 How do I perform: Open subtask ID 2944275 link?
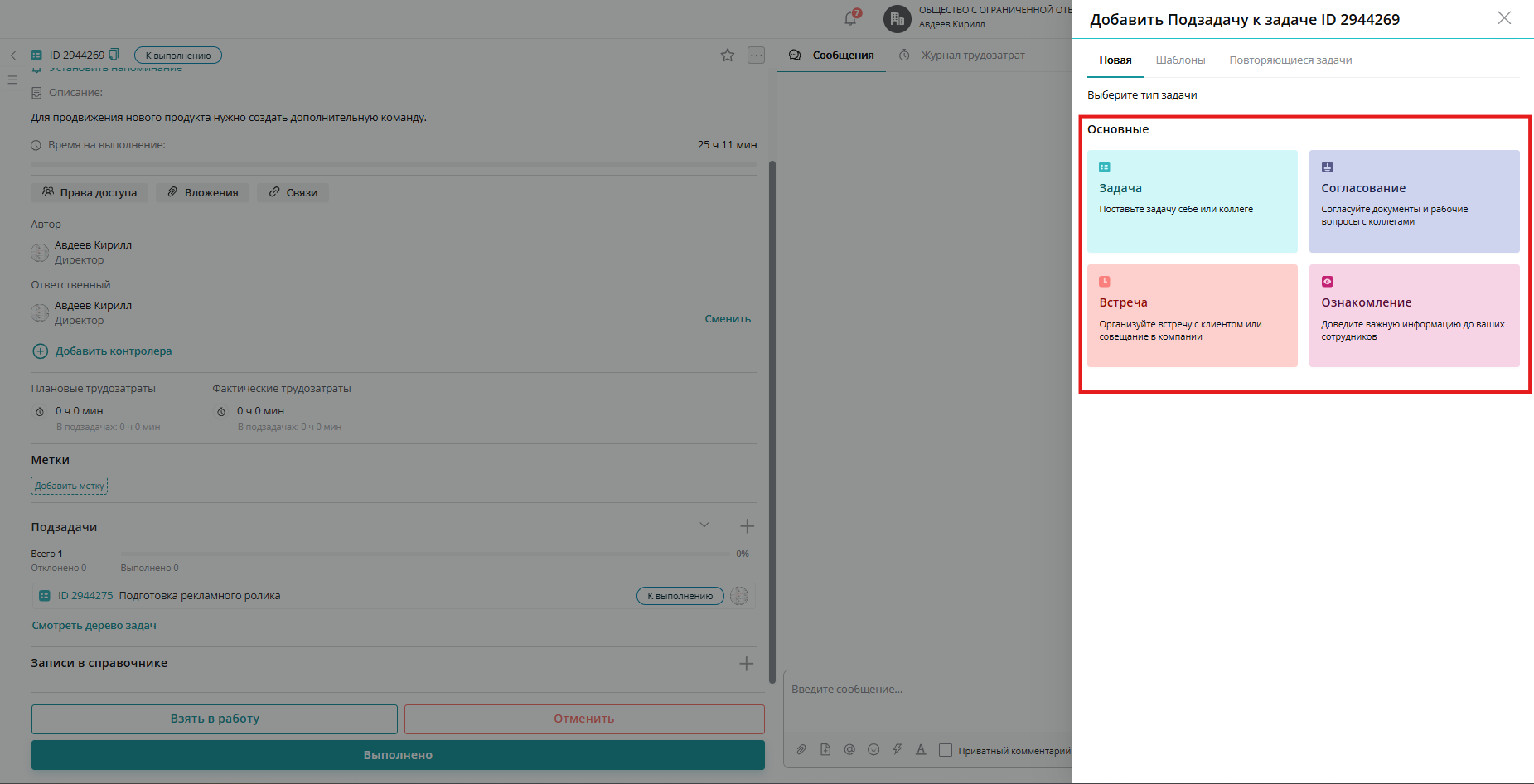click(x=85, y=596)
